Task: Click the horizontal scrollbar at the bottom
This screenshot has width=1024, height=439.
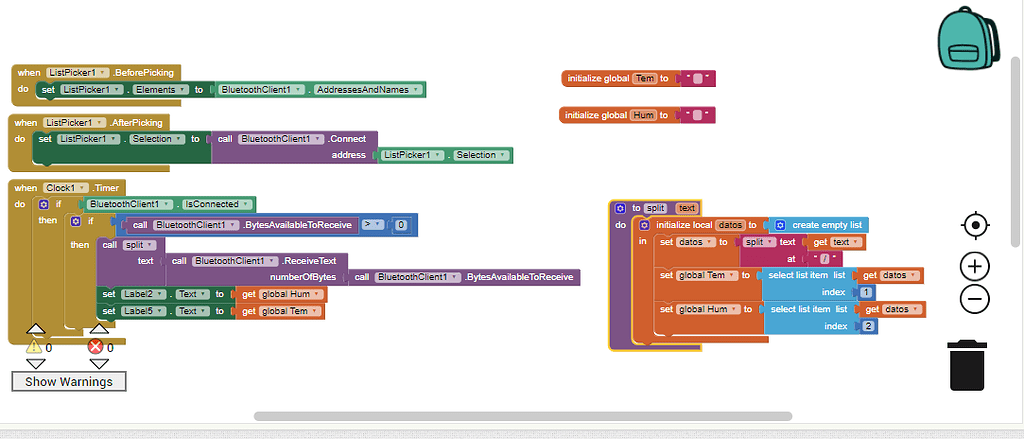Action: coord(522,416)
